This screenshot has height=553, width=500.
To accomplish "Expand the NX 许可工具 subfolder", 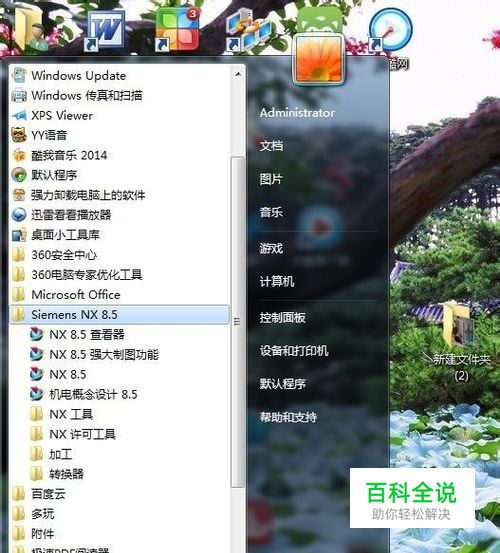I will [120, 434].
